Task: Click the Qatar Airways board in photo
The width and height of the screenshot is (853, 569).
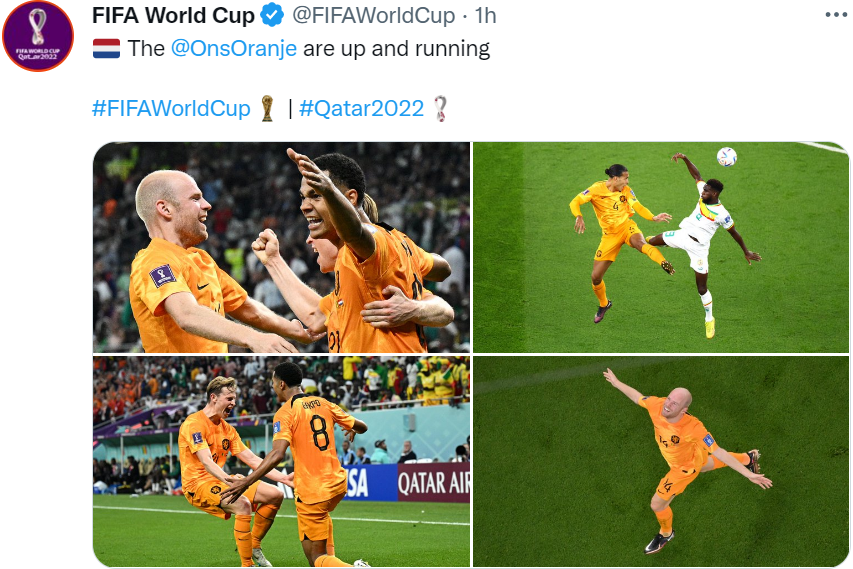Action: [433, 483]
